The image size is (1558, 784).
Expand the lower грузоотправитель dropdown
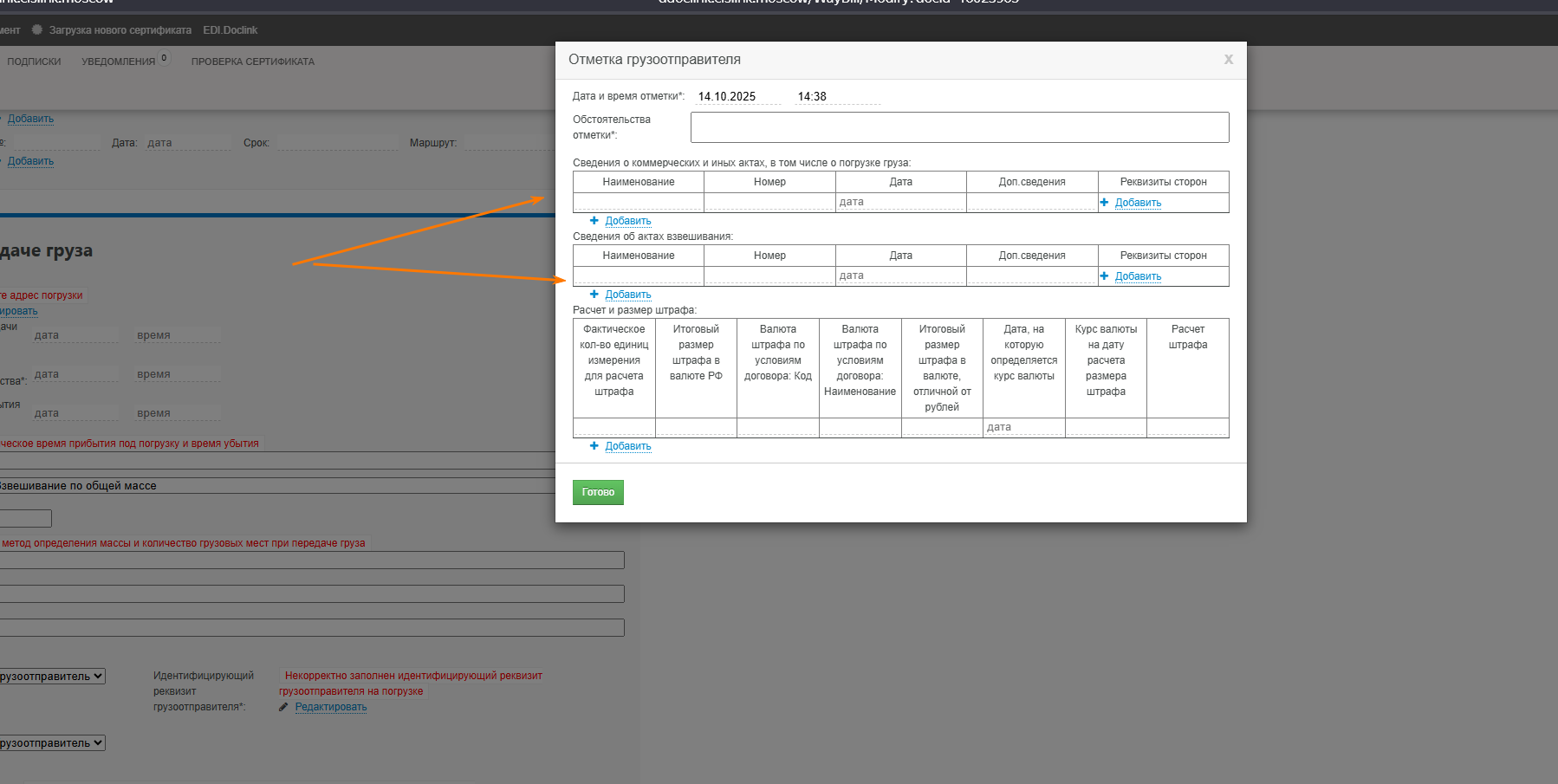(52, 743)
